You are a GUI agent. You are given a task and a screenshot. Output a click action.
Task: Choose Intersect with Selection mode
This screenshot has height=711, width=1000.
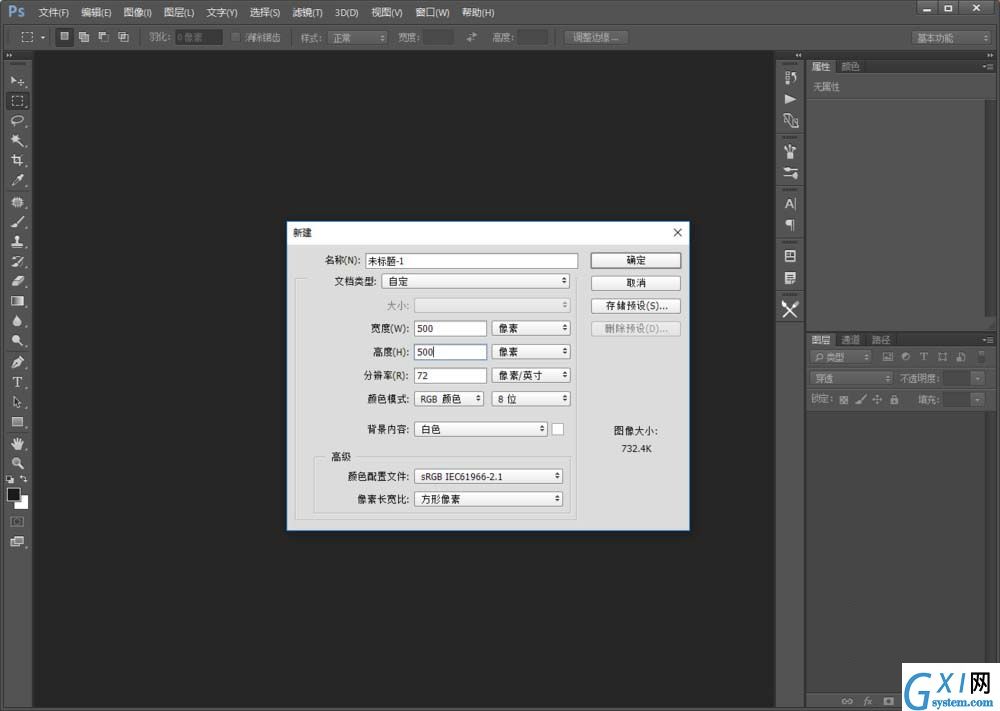[x=123, y=37]
